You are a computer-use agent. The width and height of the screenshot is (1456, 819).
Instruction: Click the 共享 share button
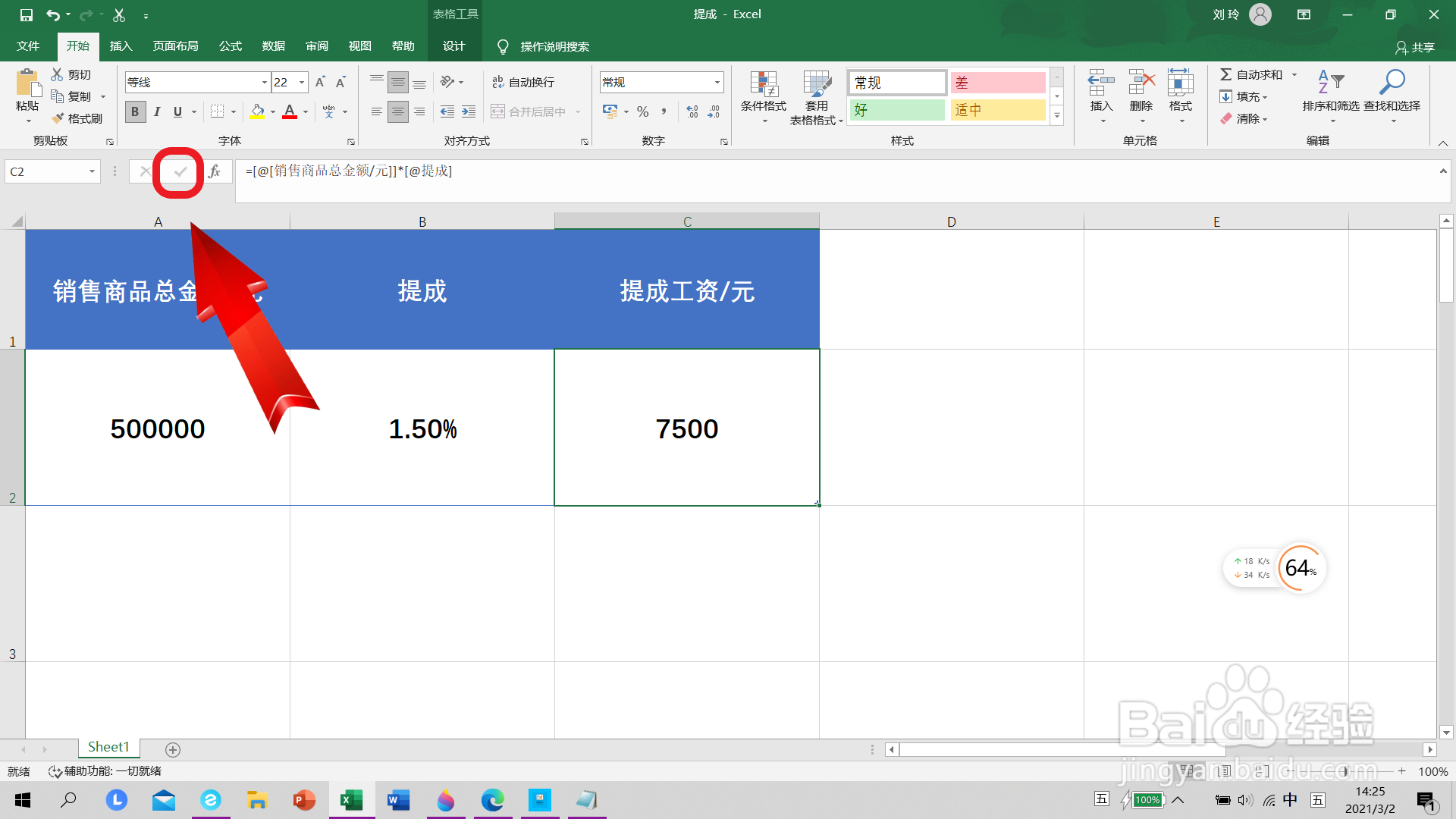pos(1417,47)
